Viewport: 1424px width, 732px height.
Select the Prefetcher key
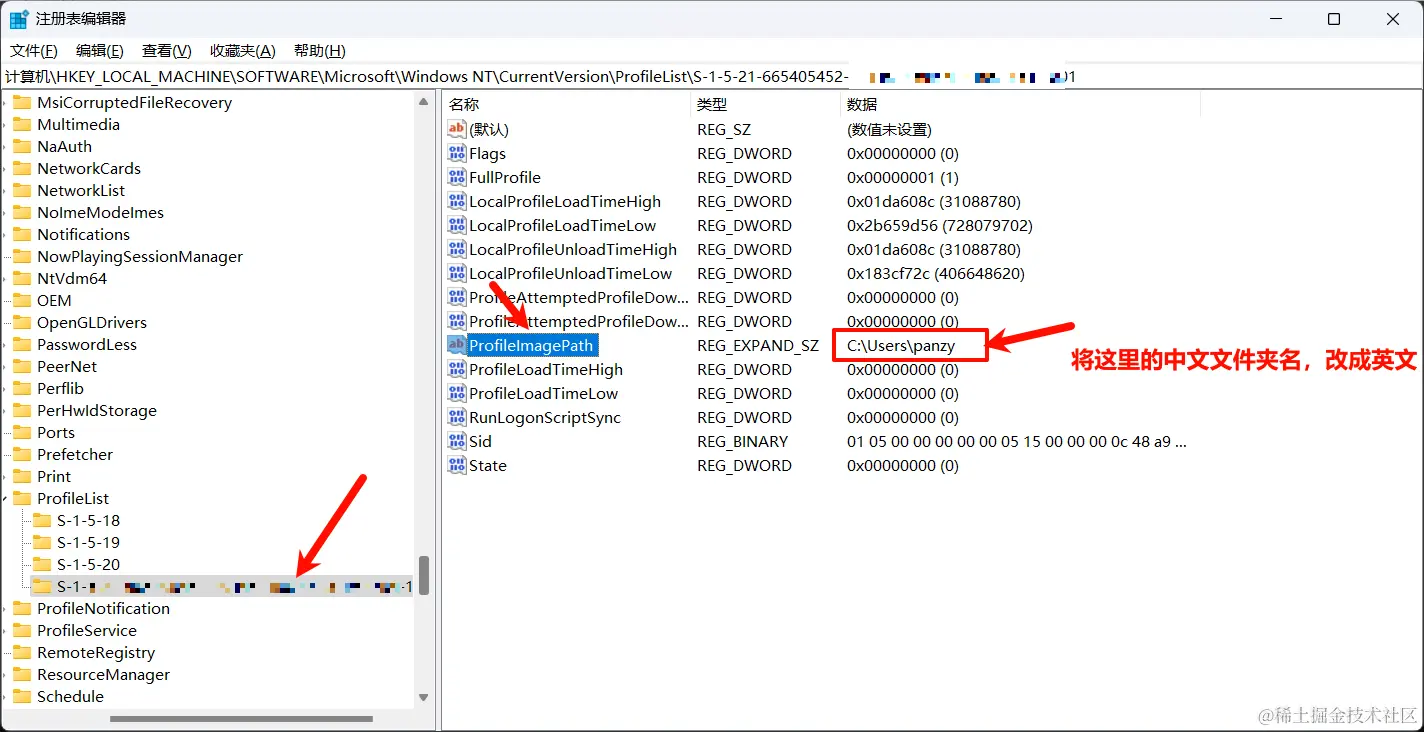pyautogui.click(x=75, y=454)
